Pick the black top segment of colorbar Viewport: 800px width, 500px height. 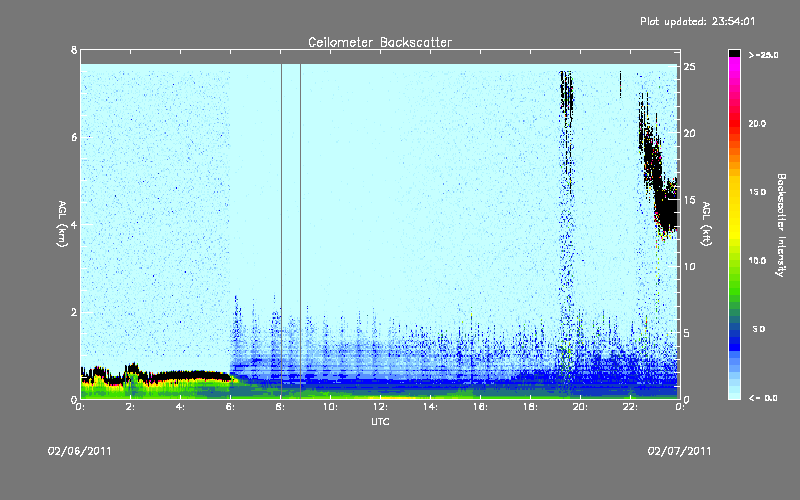(x=734, y=53)
